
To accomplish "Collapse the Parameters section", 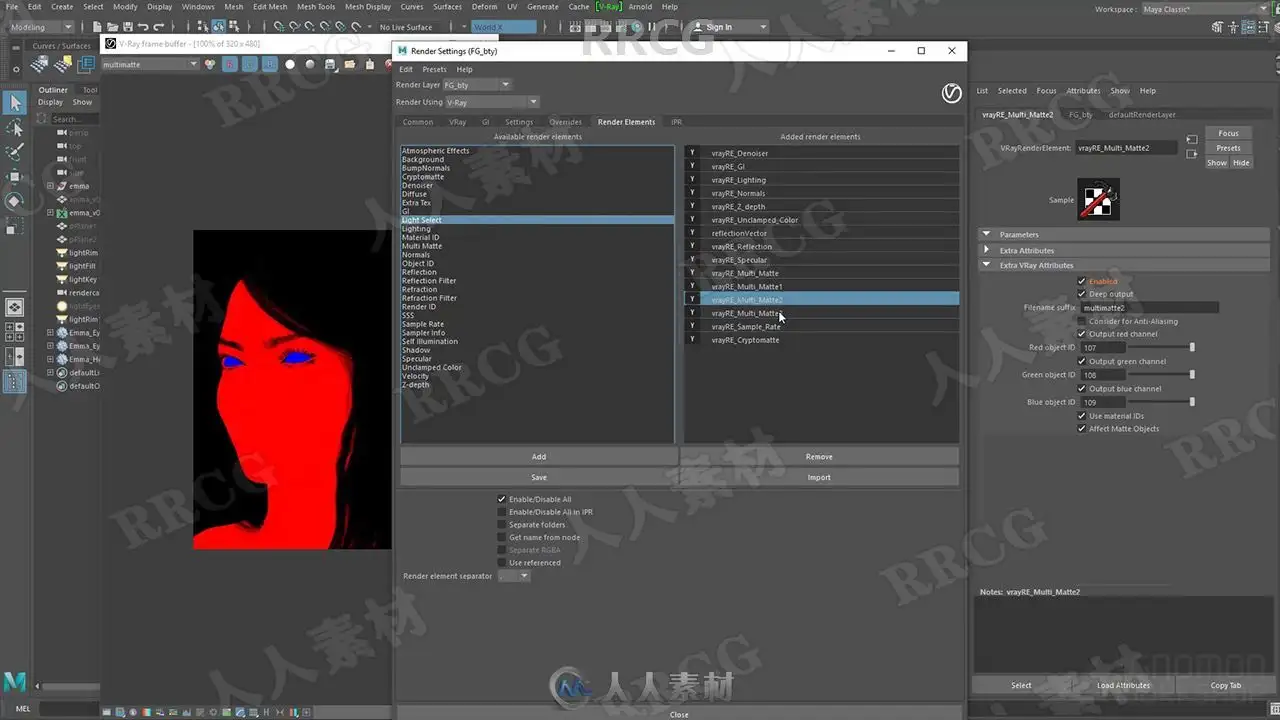I will [x=987, y=235].
